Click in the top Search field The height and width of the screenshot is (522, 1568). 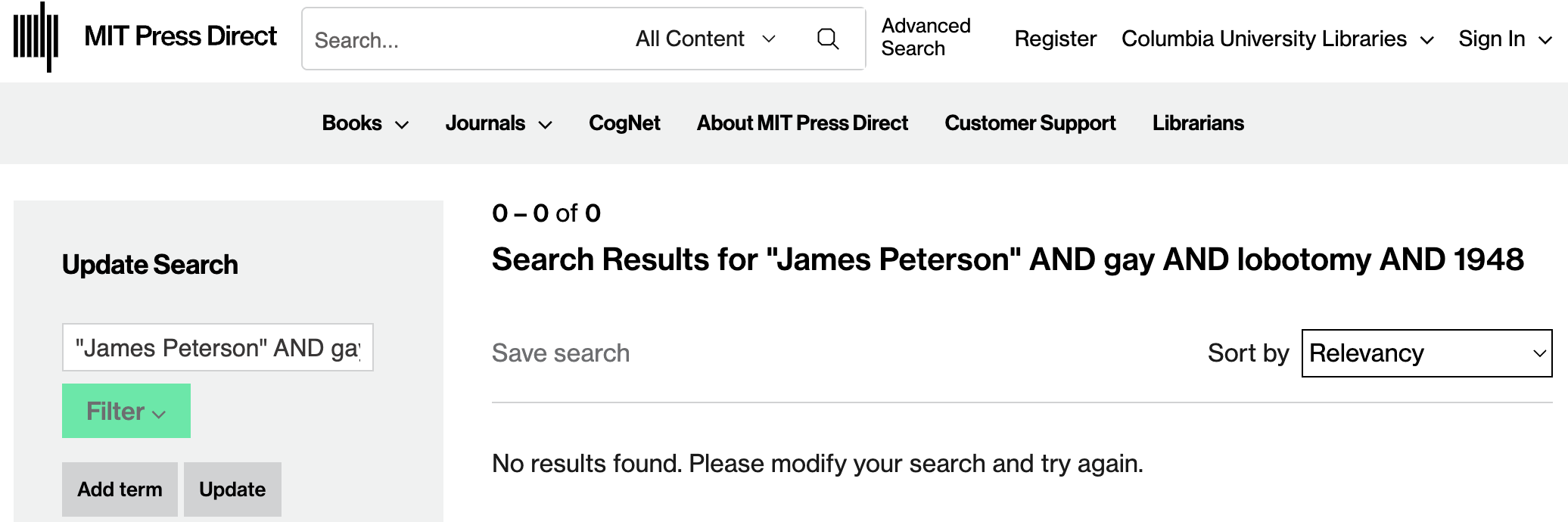click(462, 39)
